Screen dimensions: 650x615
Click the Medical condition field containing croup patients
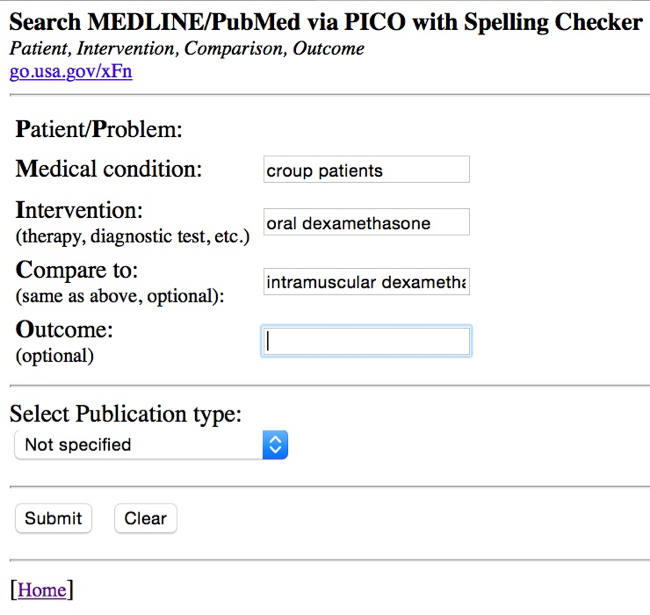point(366,170)
